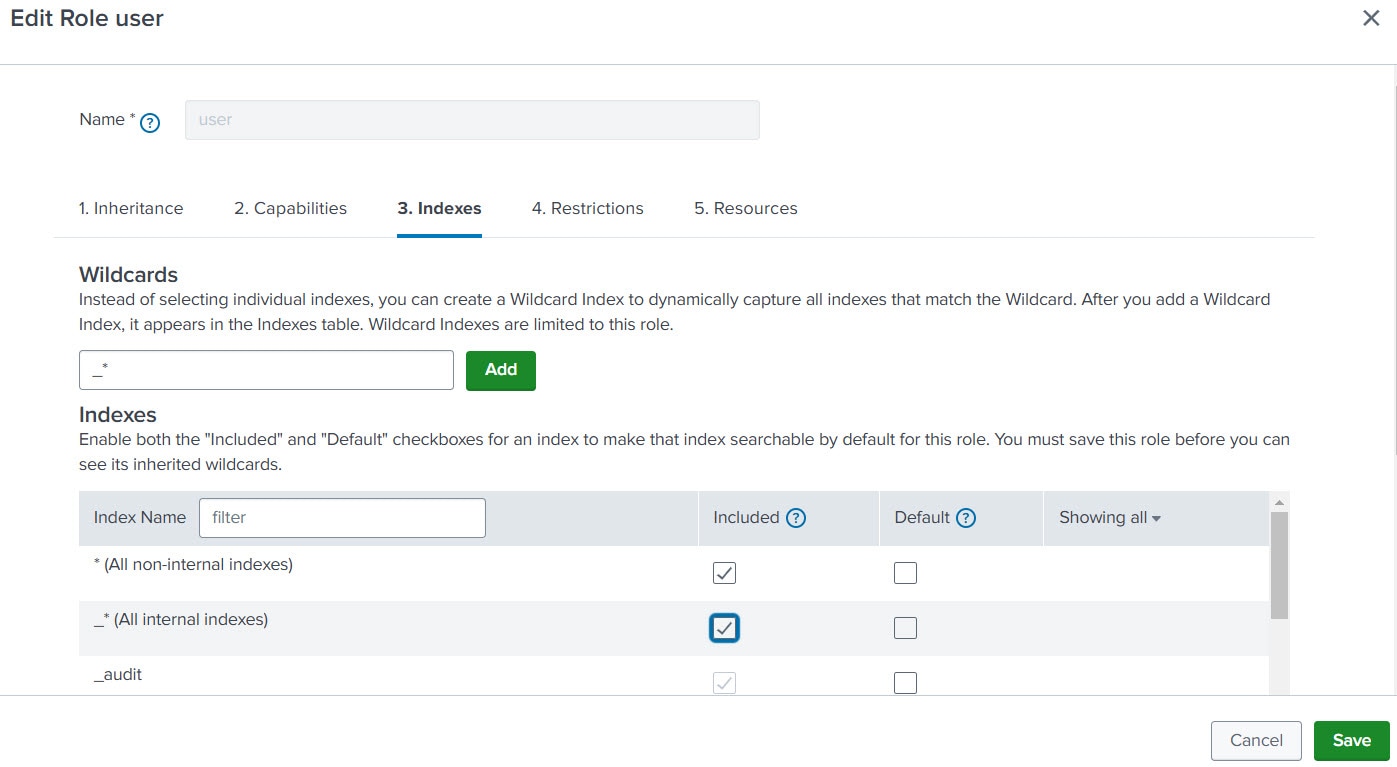Click the Included column help icon
The width and height of the screenshot is (1397, 767).
(796, 518)
